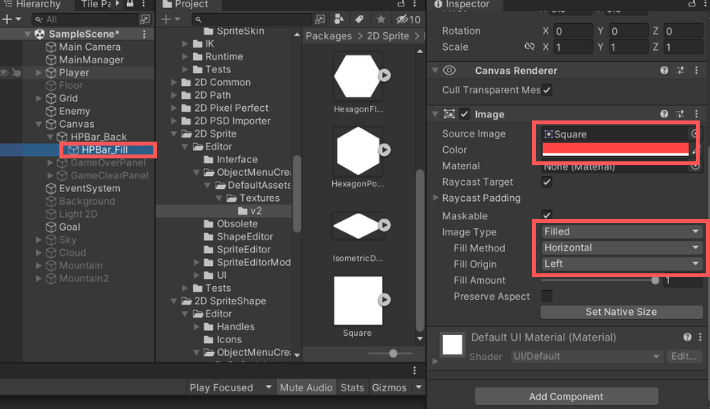Open the Source Image object picker
The height and width of the screenshot is (420, 710).
coord(695,133)
